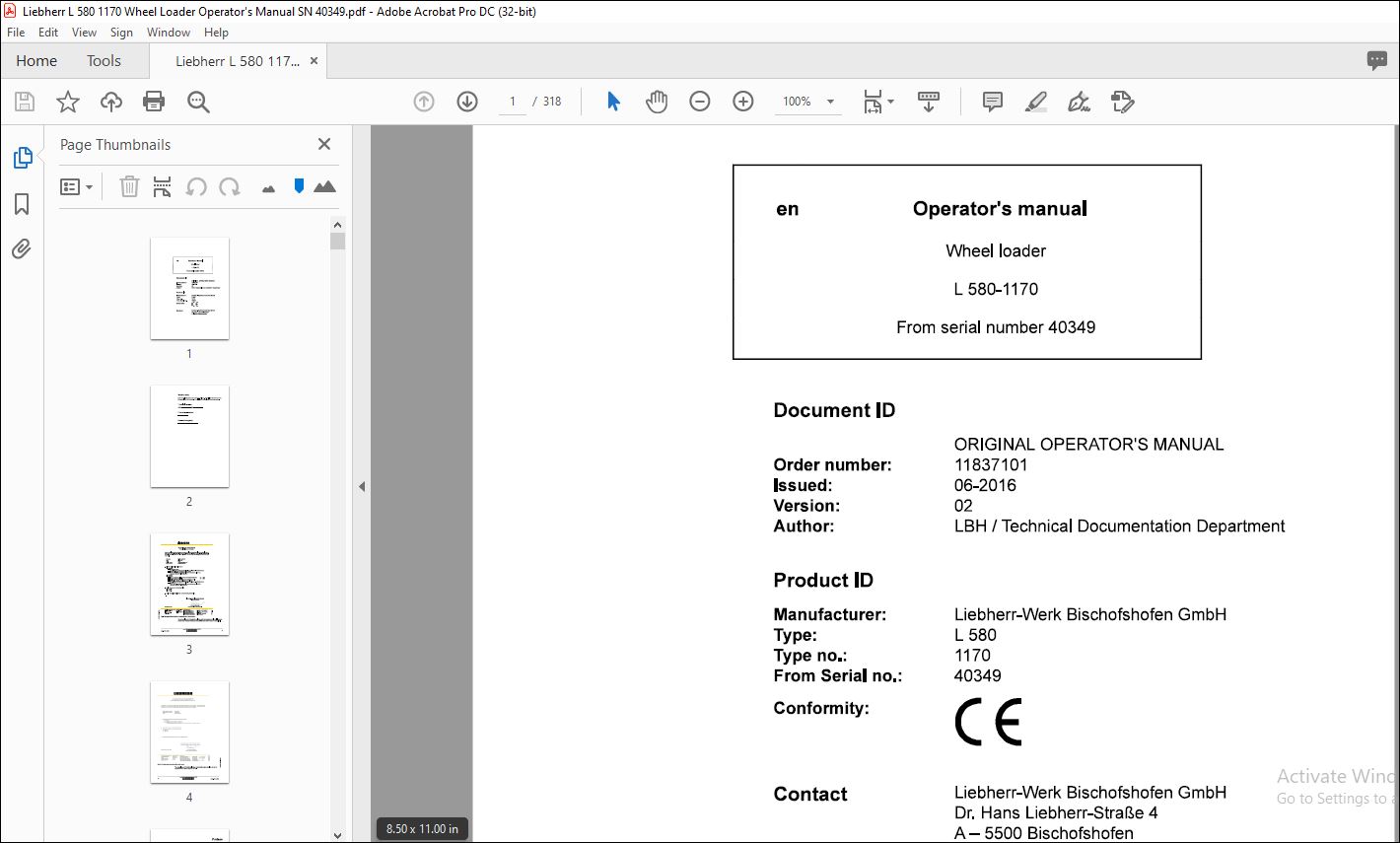
Task: Click the 318 total pages text
Action: coord(552,102)
